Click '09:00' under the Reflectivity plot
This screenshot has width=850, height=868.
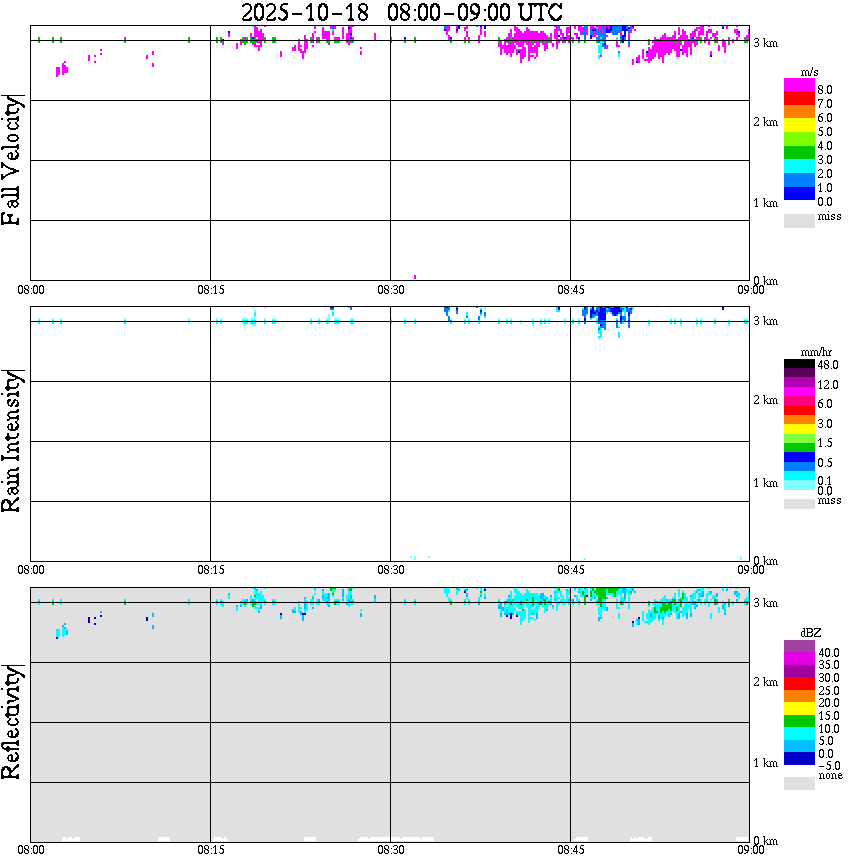751,850
